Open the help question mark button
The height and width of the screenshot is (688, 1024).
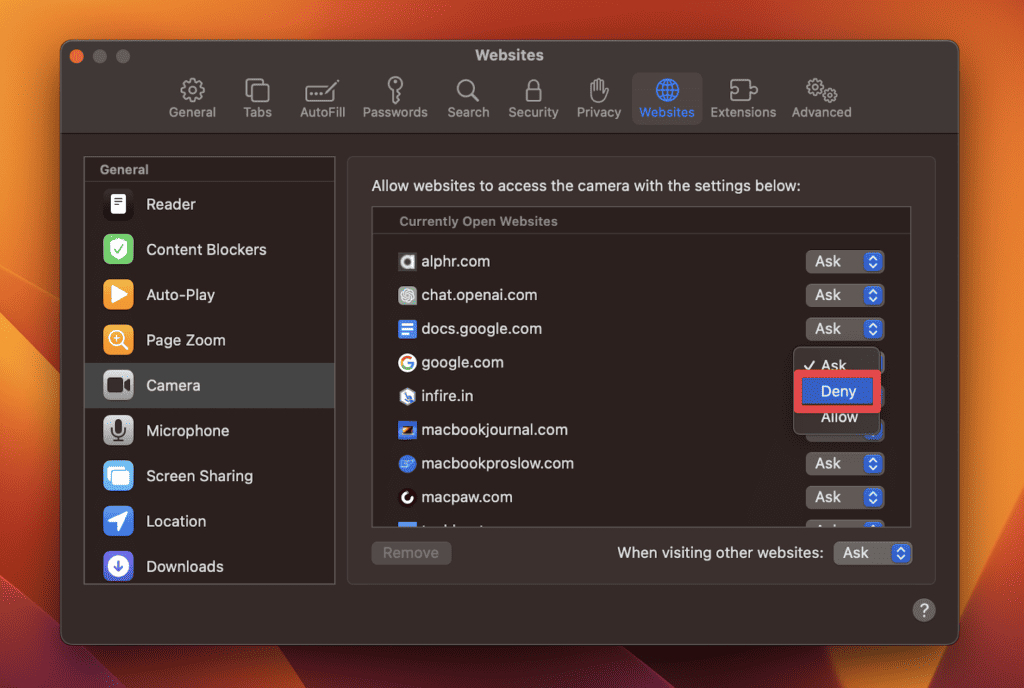coord(923,610)
